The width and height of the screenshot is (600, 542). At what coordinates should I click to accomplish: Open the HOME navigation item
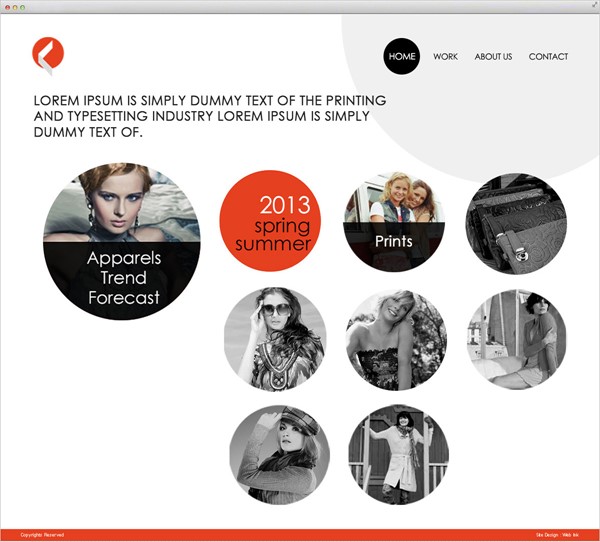(x=402, y=56)
